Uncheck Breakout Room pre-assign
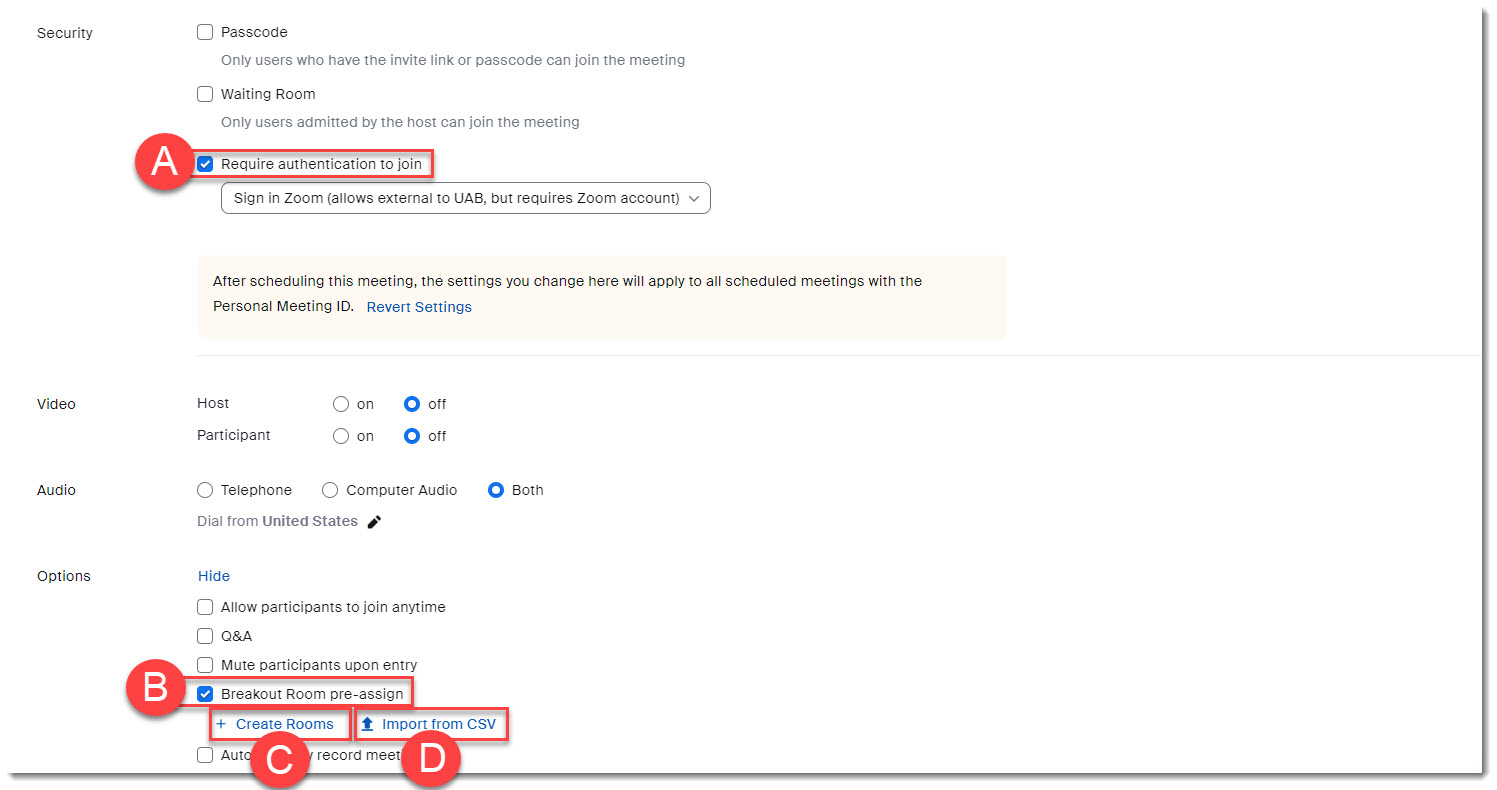The height and width of the screenshot is (790, 1497). coord(205,694)
